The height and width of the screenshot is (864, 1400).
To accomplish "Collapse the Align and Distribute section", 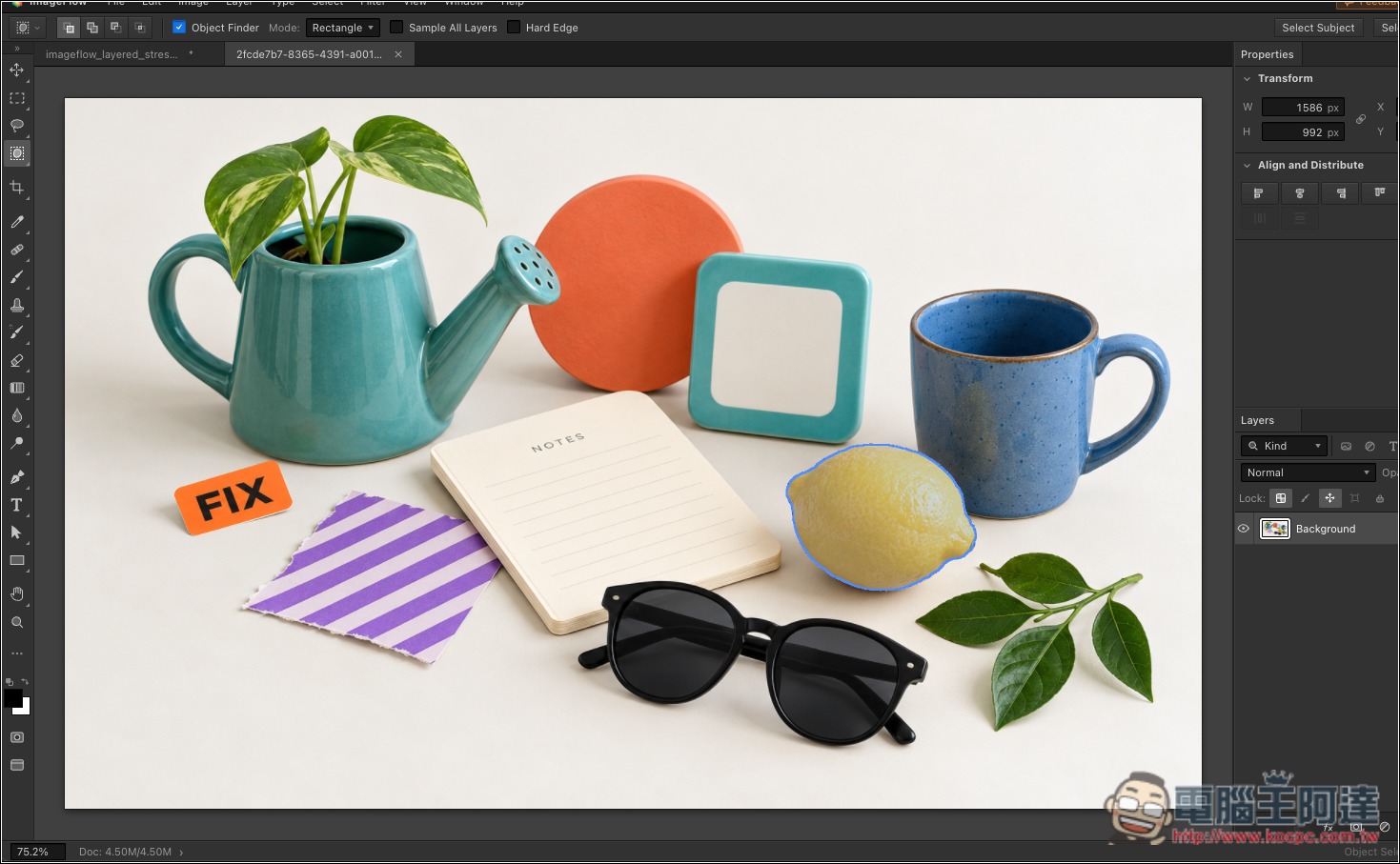I will (x=1247, y=166).
